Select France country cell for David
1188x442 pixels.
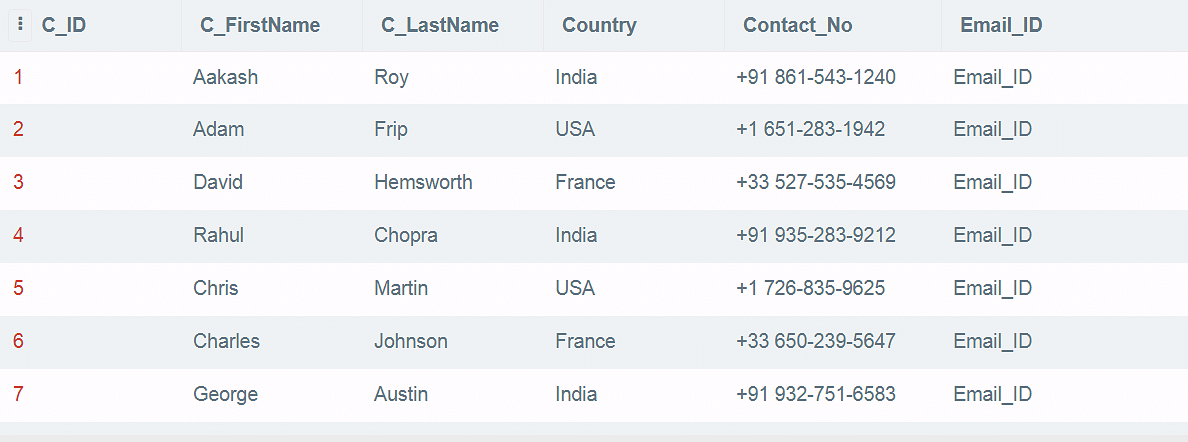coord(585,183)
